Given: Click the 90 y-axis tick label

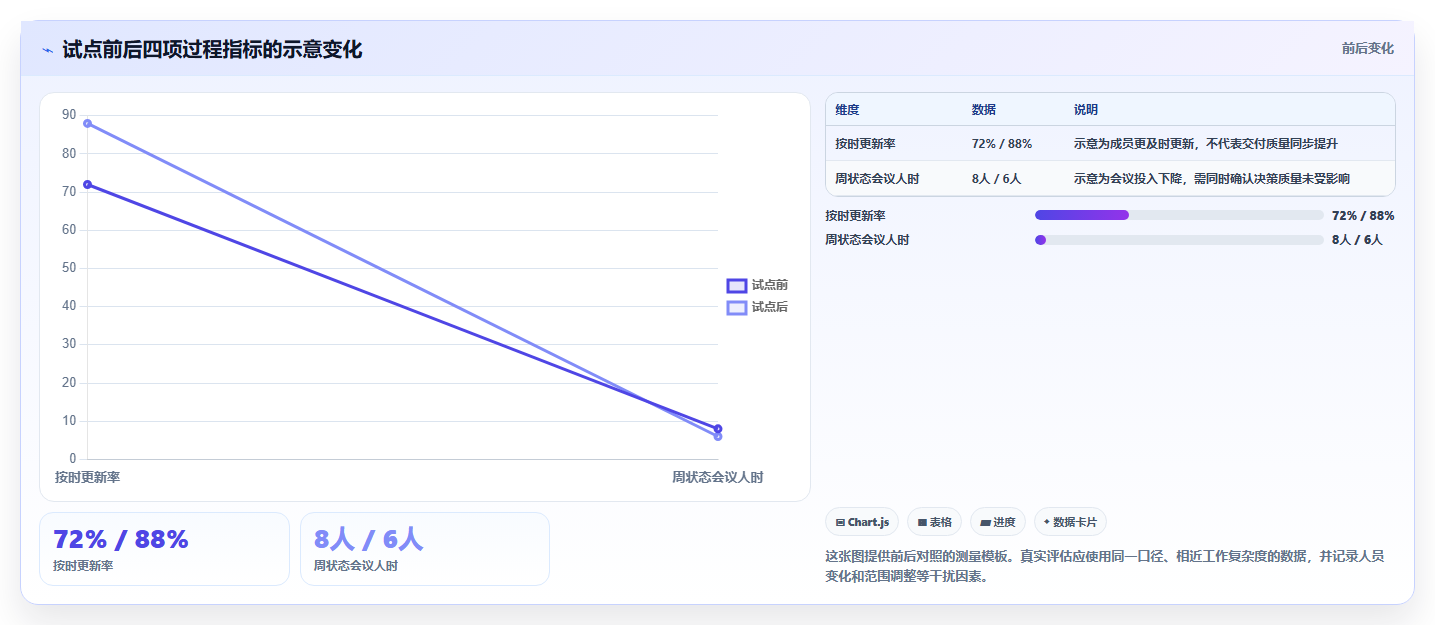Looking at the screenshot, I should [69, 115].
